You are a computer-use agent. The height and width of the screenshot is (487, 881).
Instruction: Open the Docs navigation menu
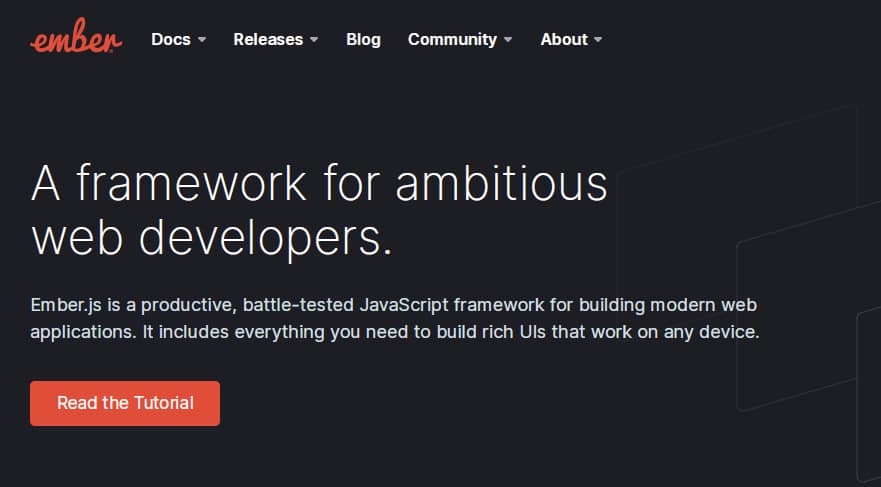tap(169, 40)
